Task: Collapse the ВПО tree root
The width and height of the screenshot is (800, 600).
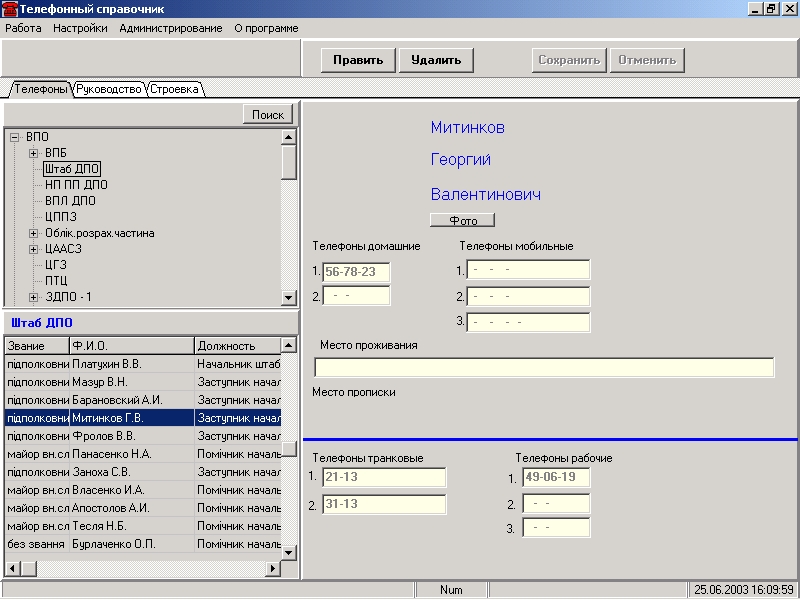Action: point(15,137)
